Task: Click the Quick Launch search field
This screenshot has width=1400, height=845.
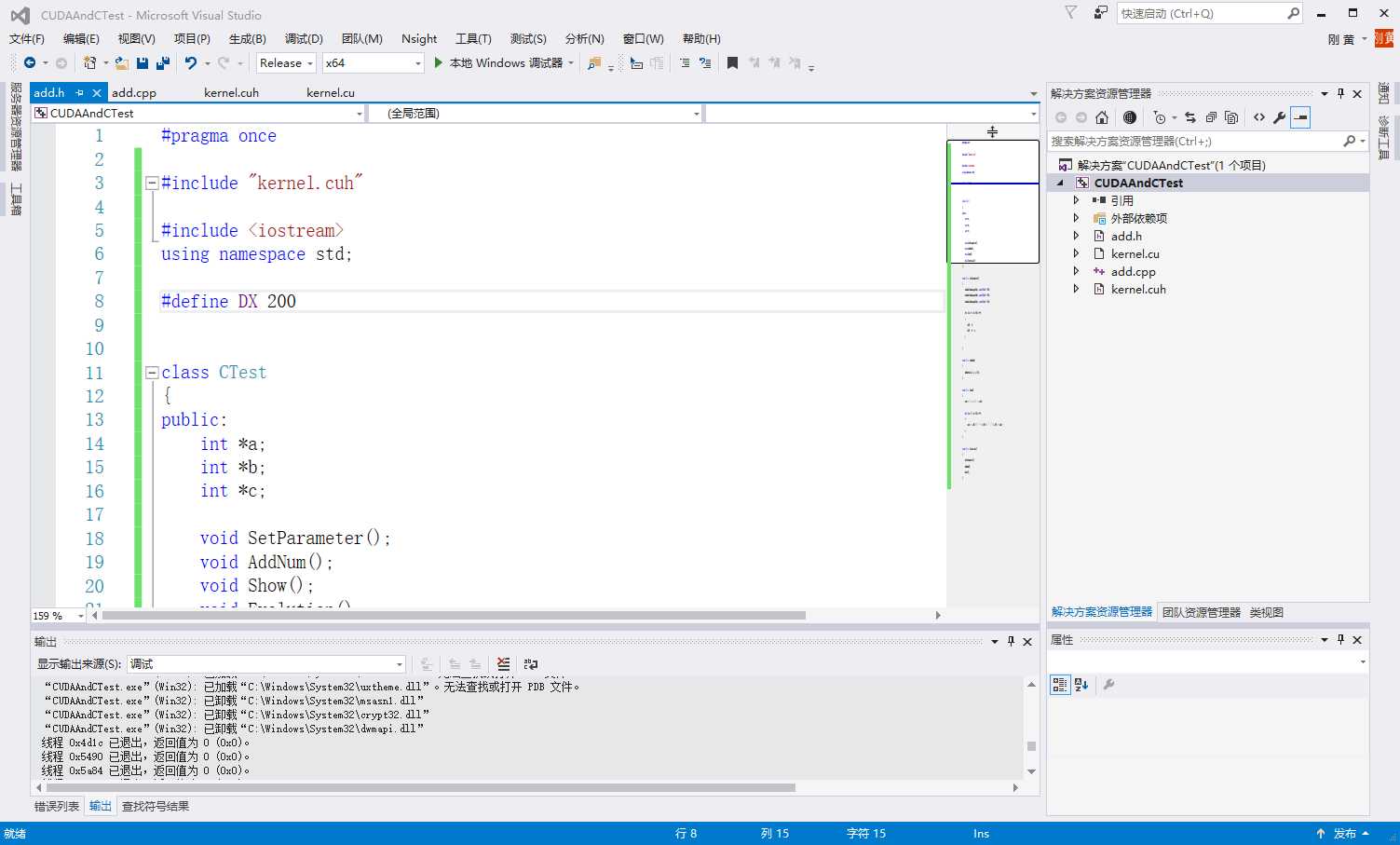Action: tap(1210, 13)
